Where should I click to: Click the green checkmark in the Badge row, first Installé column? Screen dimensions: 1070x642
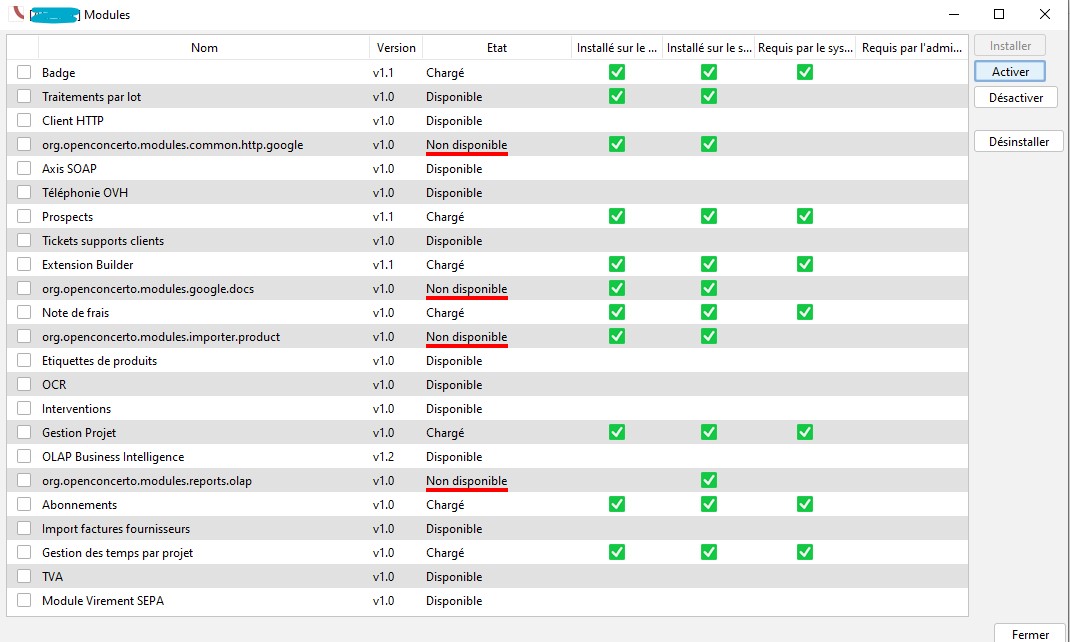point(617,72)
